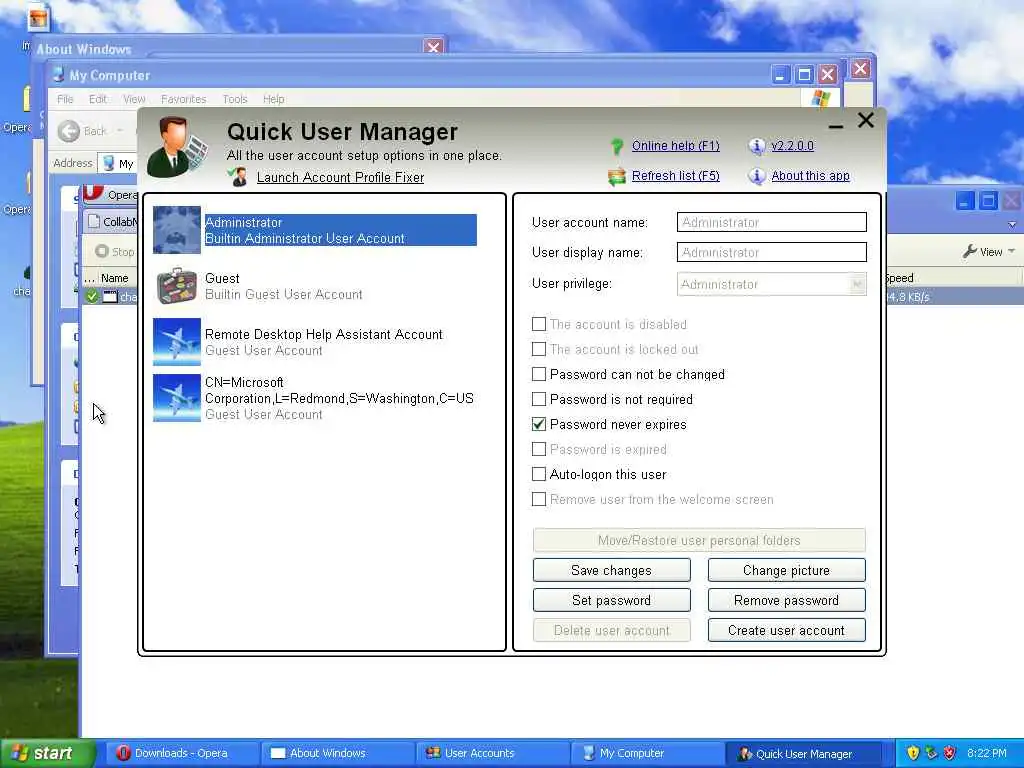Click the User display name field
The image size is (1024, 768).
click(x=772, y=252)
